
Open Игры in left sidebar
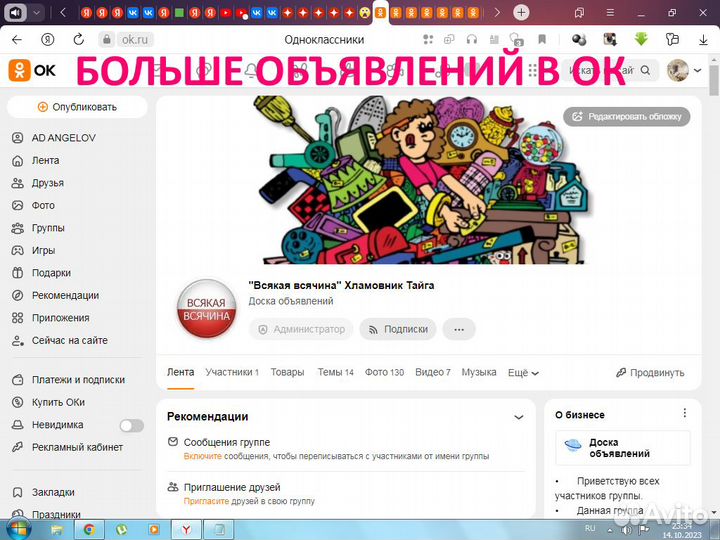(x=43, y=250)
